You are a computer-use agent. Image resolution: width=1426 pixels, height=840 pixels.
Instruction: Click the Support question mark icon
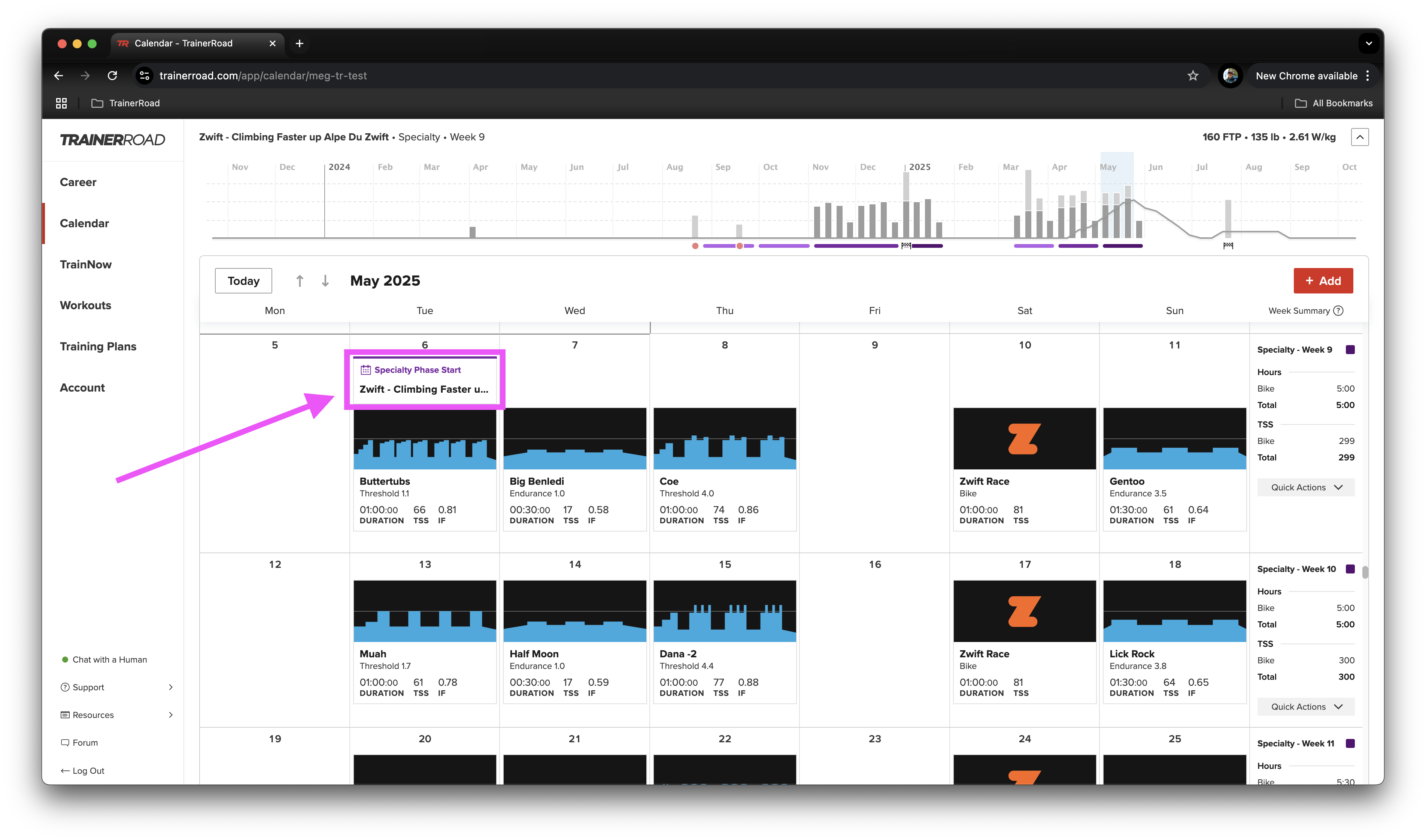click(x=65, y=687)
